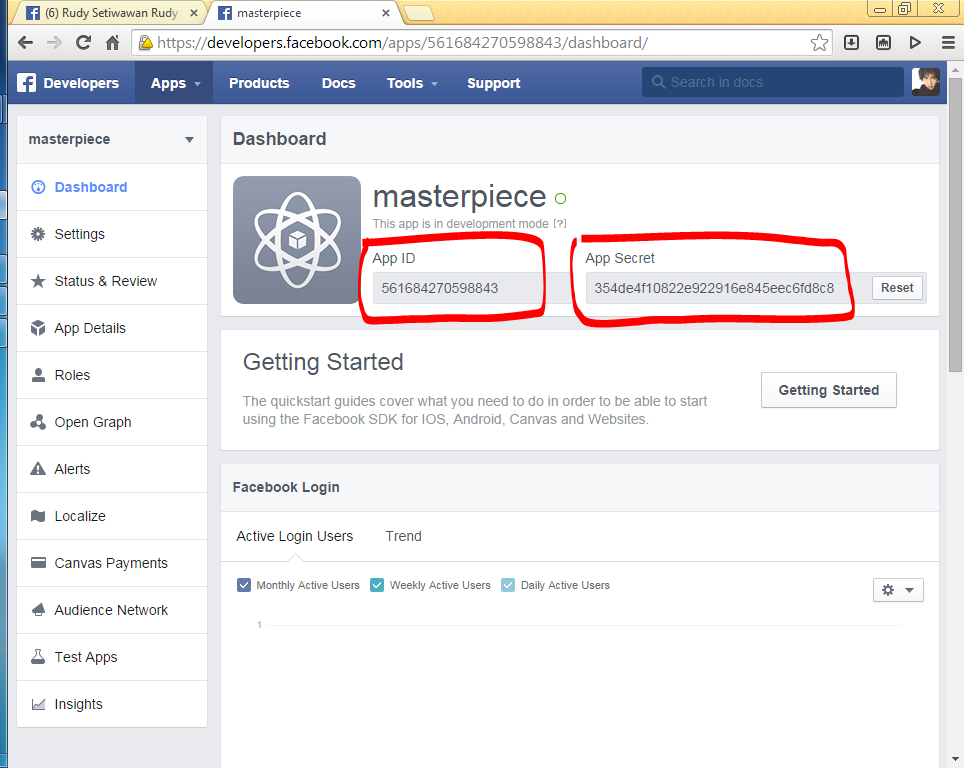Click the App Details cube icon
Viewport: 964px width, 768px height.
[38, 328]
